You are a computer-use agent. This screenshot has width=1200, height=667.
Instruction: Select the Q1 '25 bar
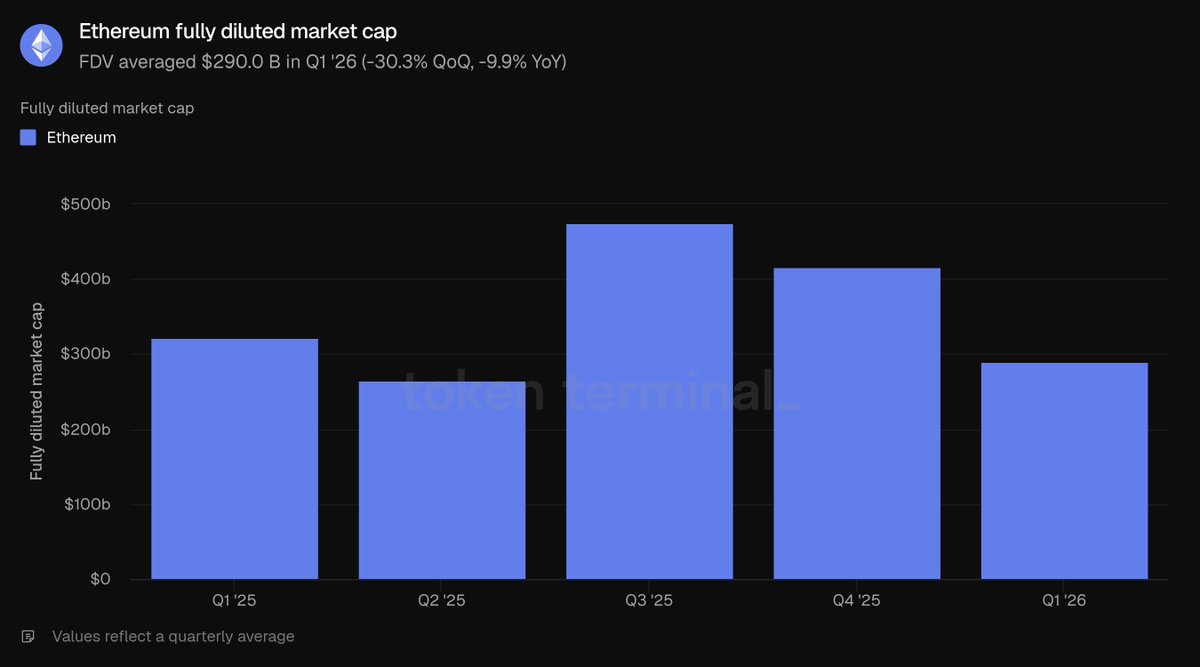point(235,459)
